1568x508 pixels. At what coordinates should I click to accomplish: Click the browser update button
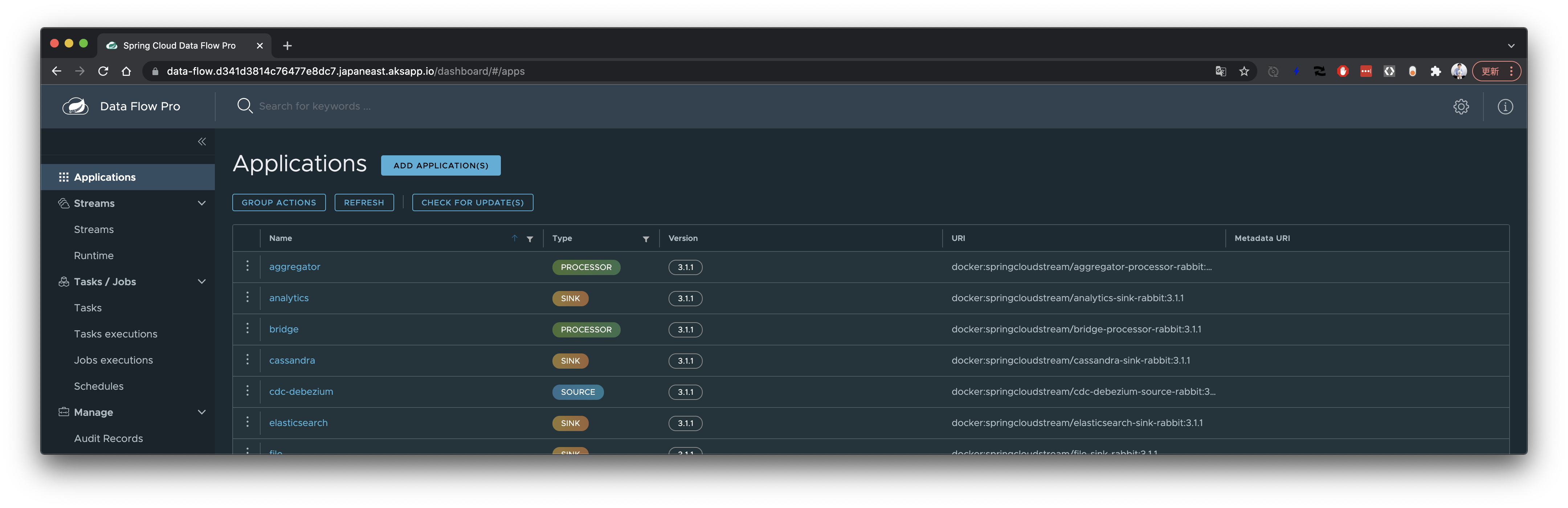pos(1496,71)
